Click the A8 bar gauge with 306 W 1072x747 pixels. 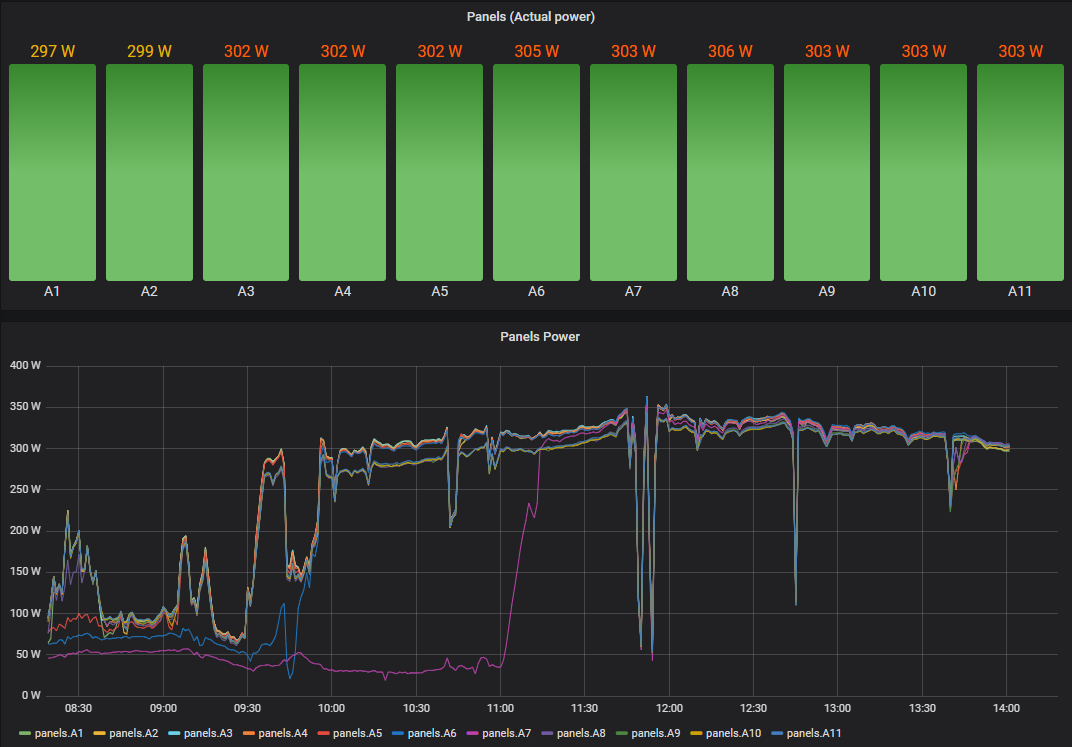[x=730, y=172]
